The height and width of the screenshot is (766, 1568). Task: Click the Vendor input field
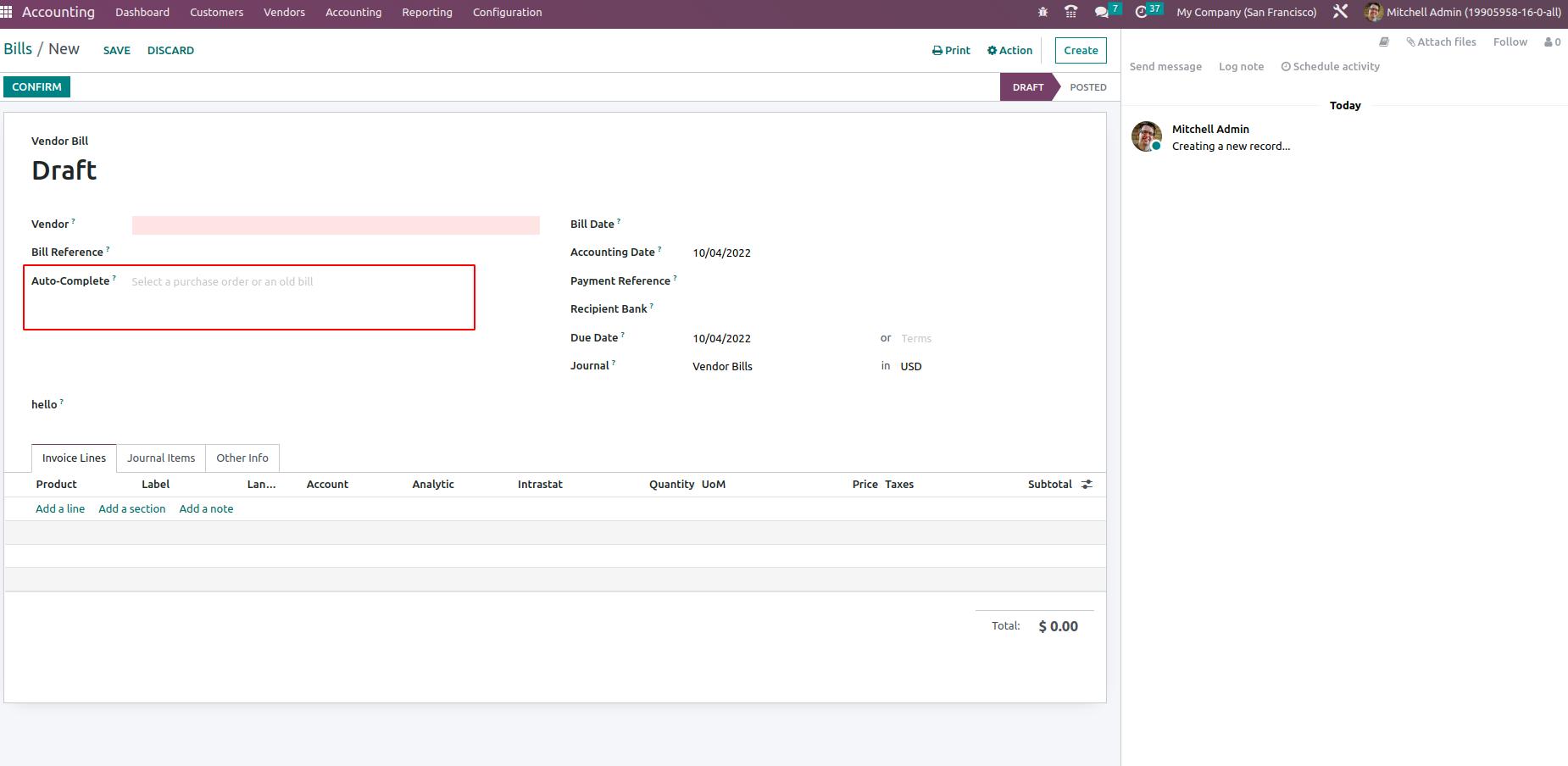pyautogui.click(x=336, y=225)
